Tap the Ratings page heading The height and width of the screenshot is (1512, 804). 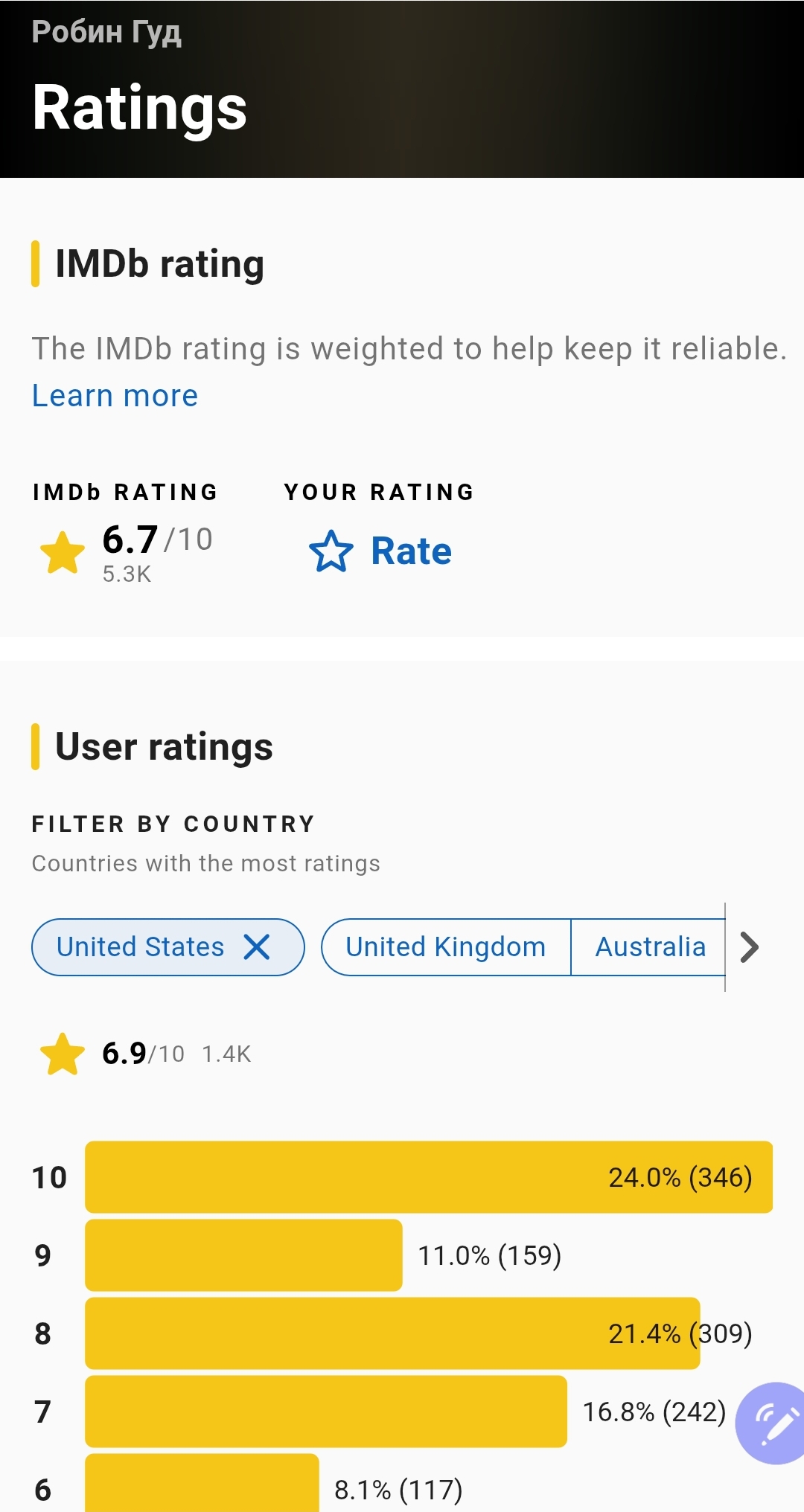(139, 108)
